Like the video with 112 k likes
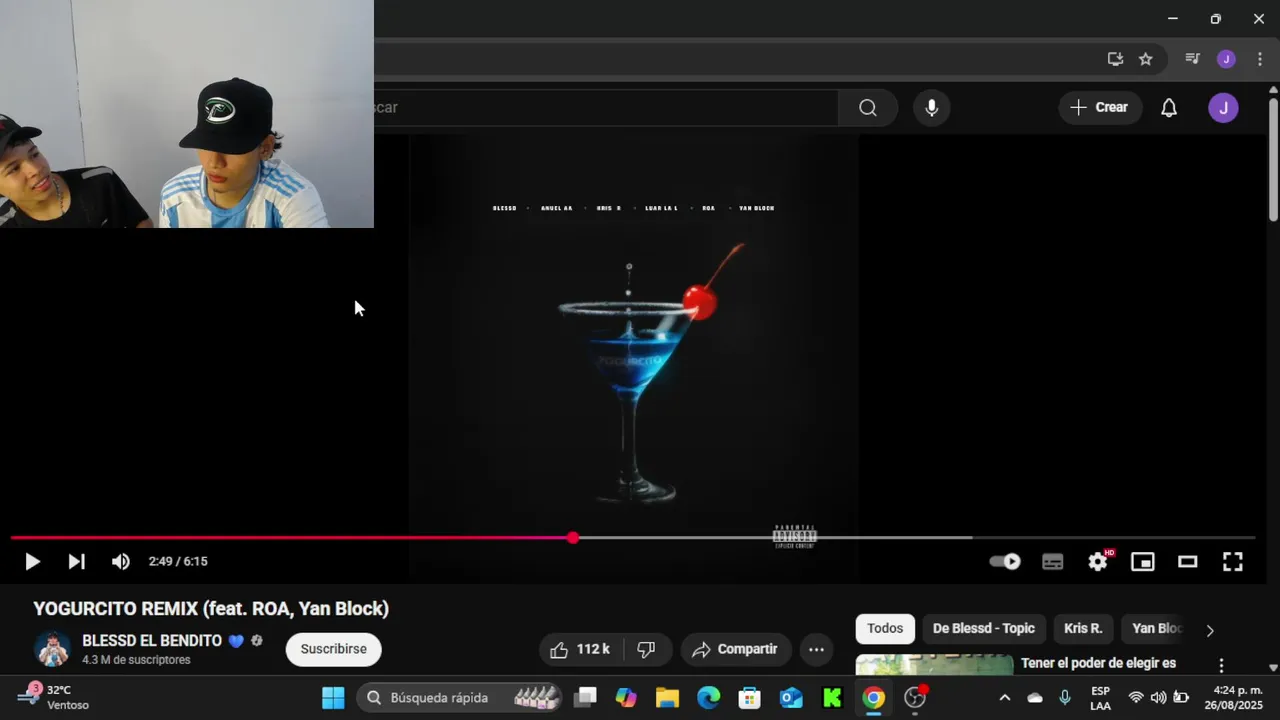 pos(579,650)
